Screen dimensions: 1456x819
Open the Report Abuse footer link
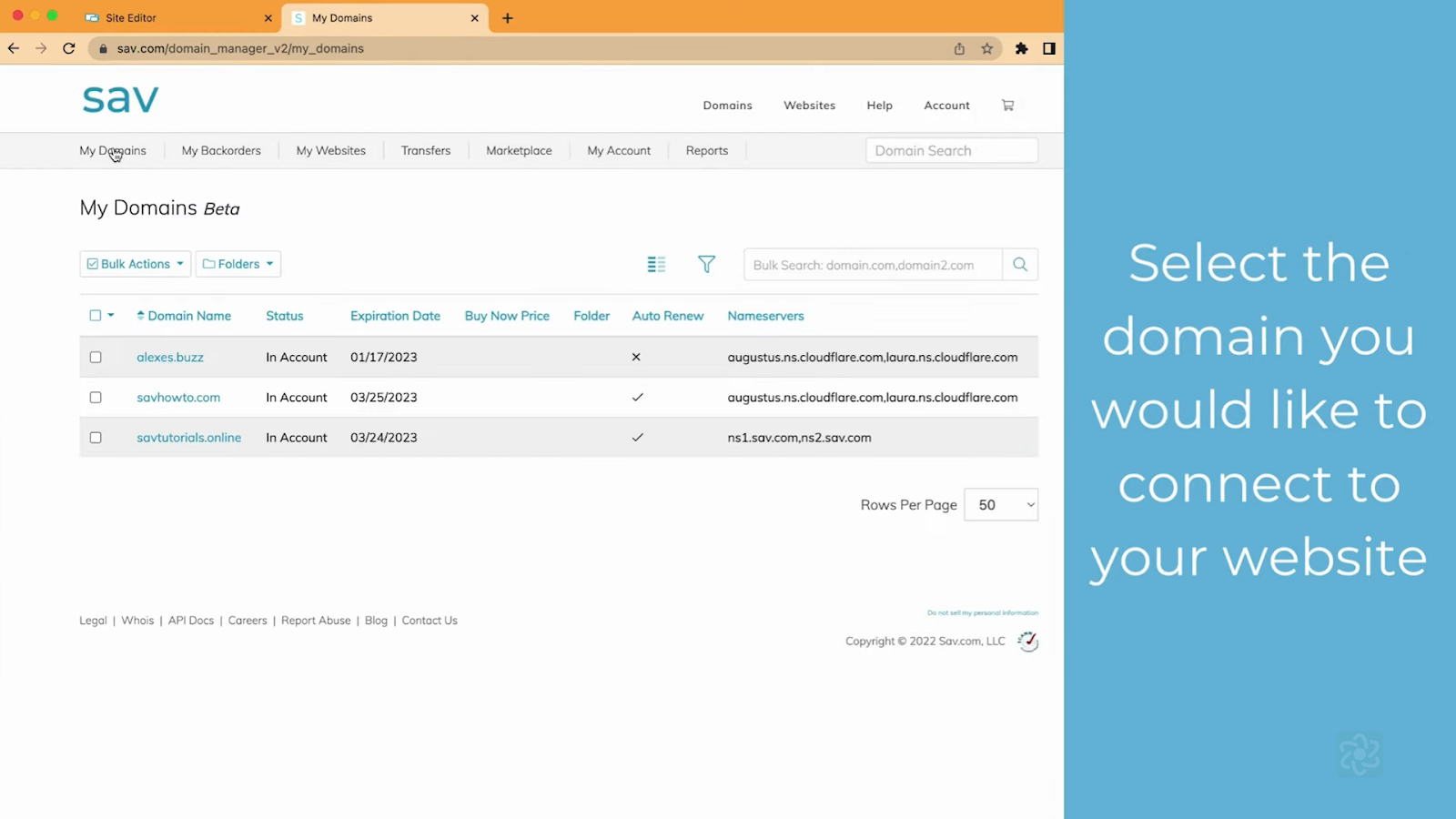(x=316, y=621)
